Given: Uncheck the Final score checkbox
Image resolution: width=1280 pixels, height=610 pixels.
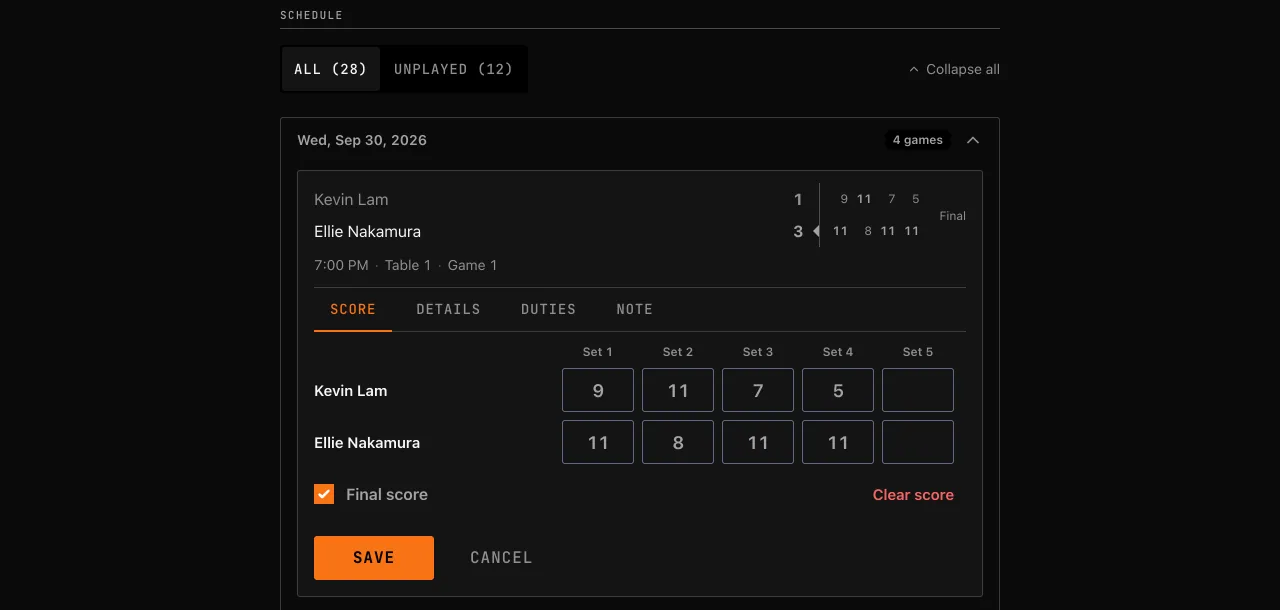Looking at the screenshot, I should coord(324,494).
